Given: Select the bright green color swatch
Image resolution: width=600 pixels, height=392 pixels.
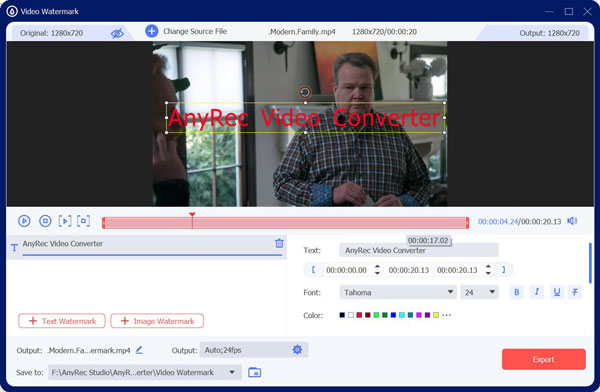Looking at the screenshot, I should [376, 315].
